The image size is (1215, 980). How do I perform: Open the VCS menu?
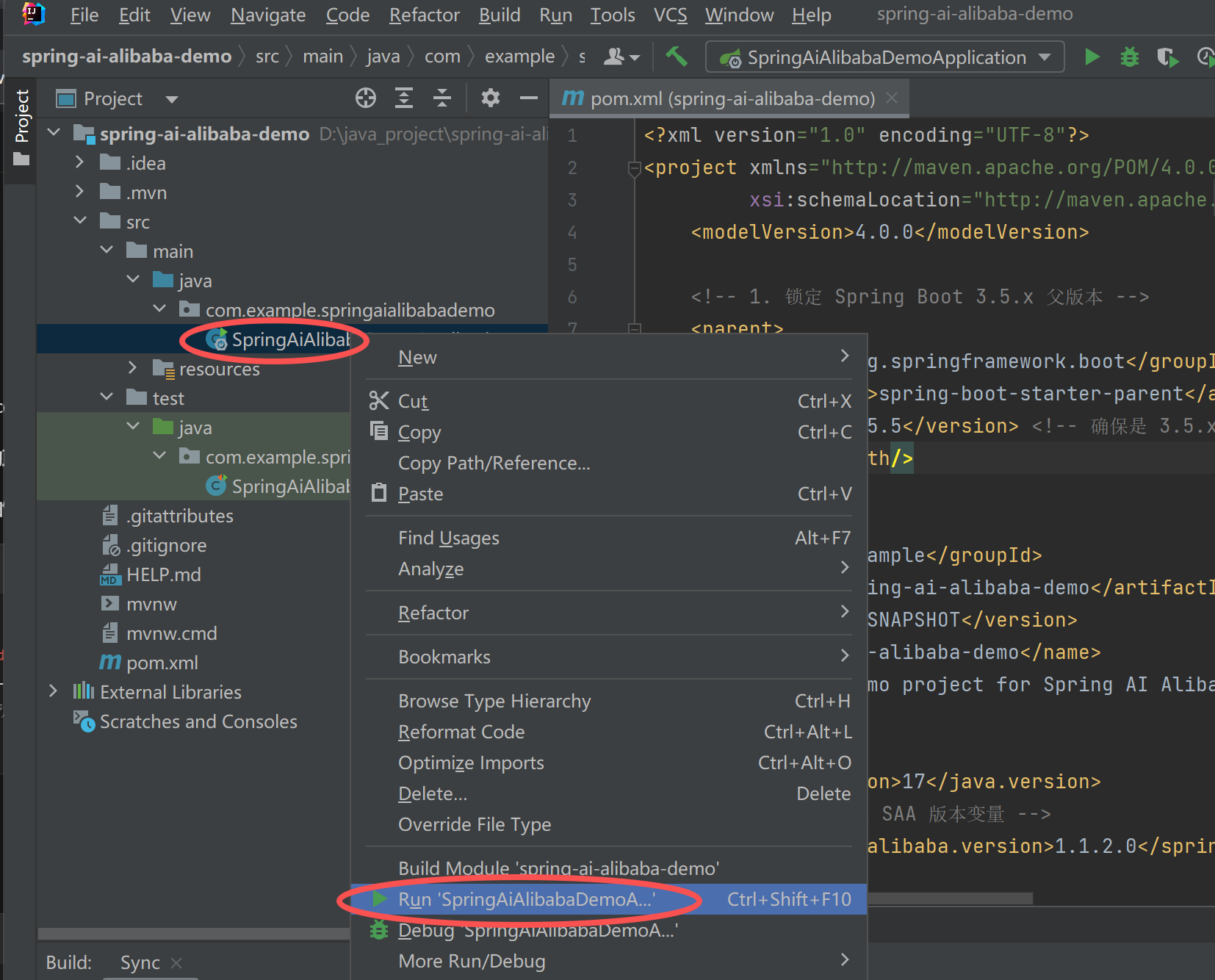671,15
